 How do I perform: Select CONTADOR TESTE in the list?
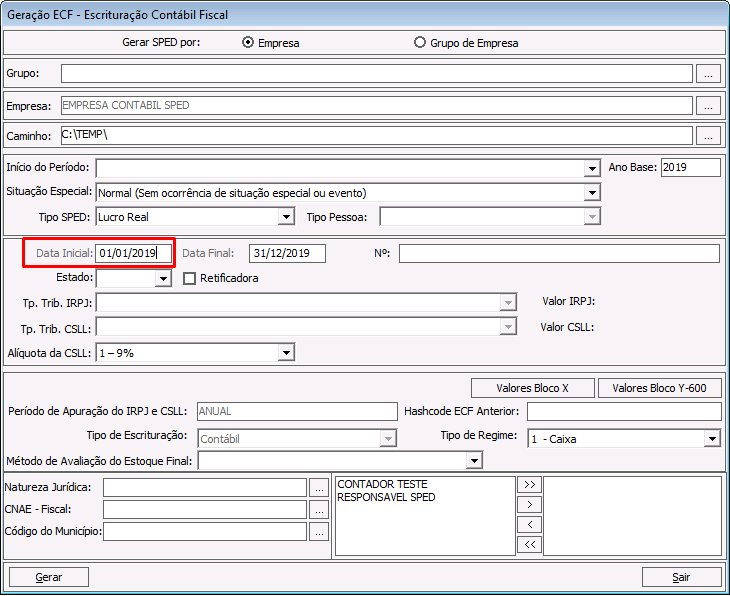tap(382, 484)
